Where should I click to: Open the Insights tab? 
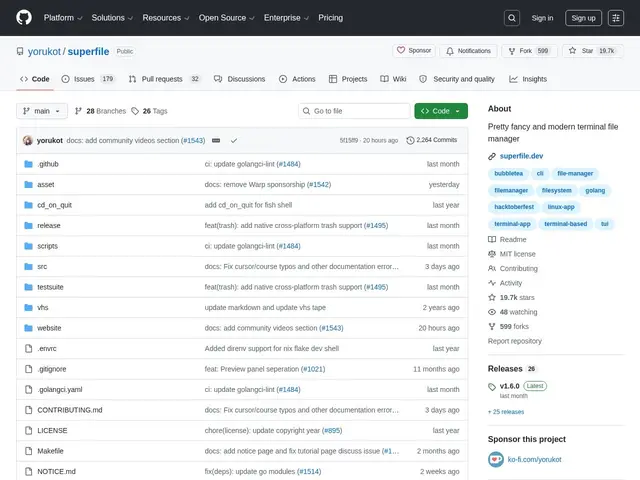tap(528, 79)
